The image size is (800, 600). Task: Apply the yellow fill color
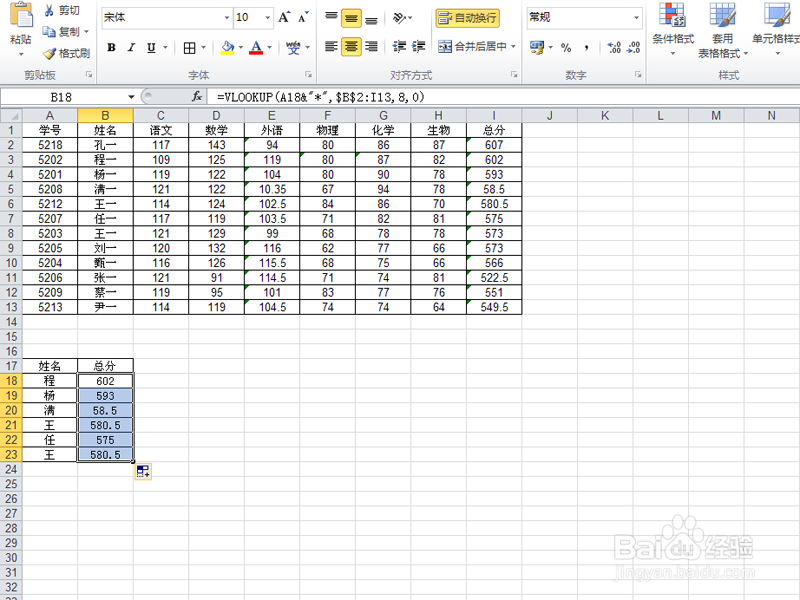(227, 47)
